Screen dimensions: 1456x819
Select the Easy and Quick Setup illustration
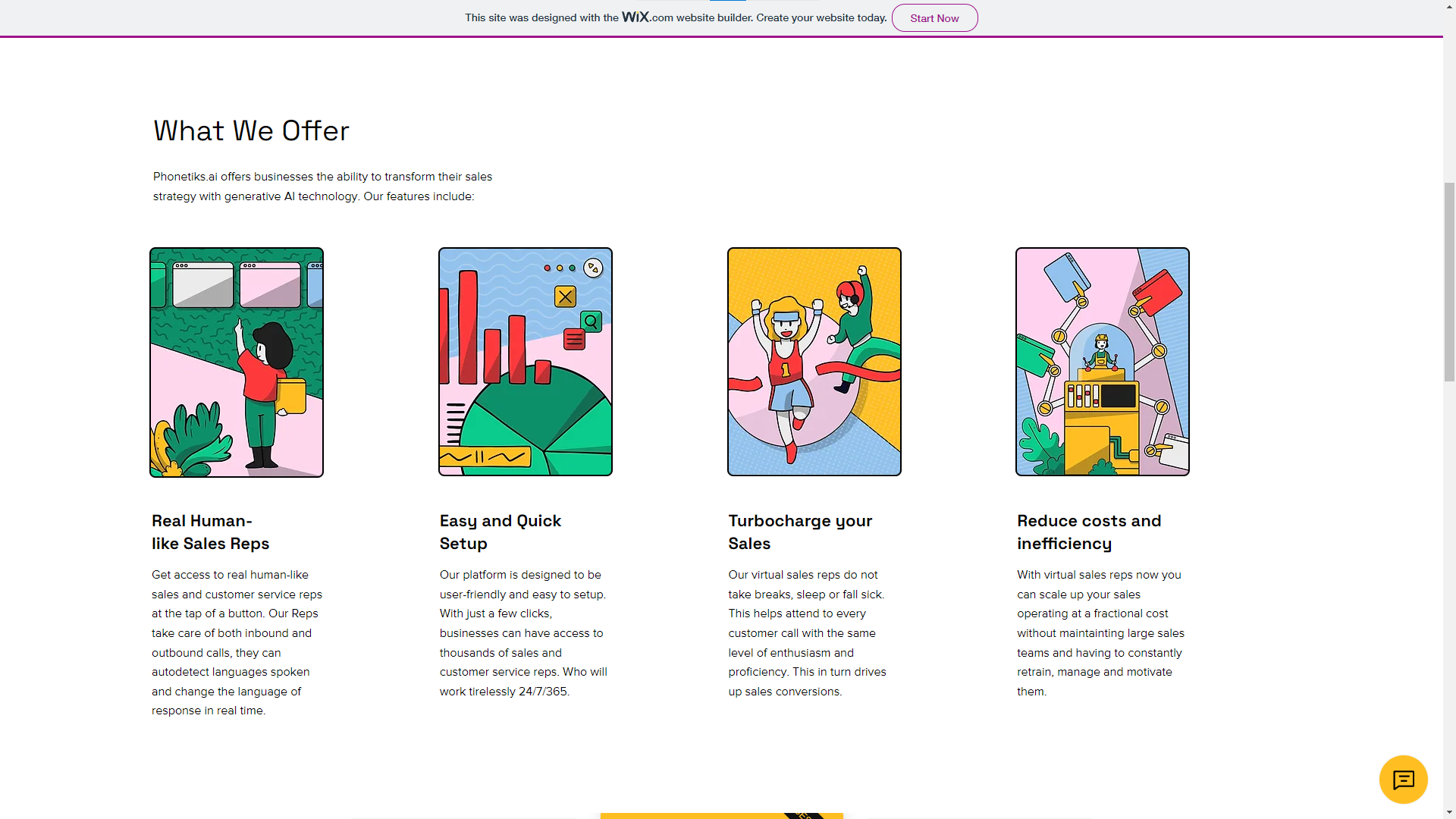[526, 362]
